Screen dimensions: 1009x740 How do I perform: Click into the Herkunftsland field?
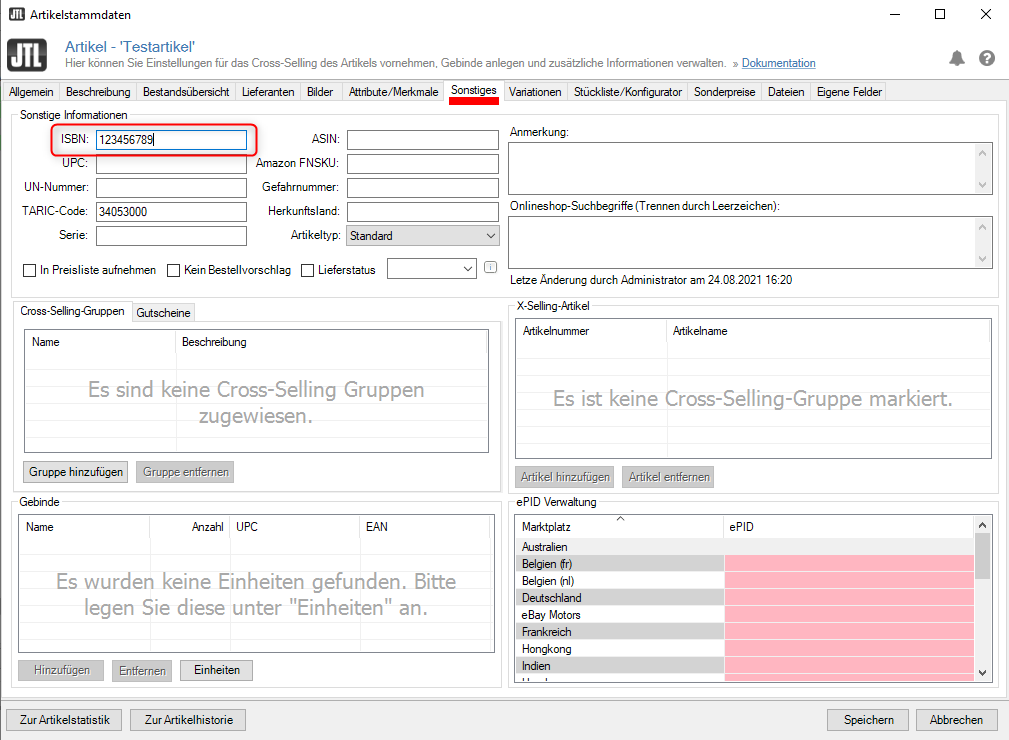point(423,212)
